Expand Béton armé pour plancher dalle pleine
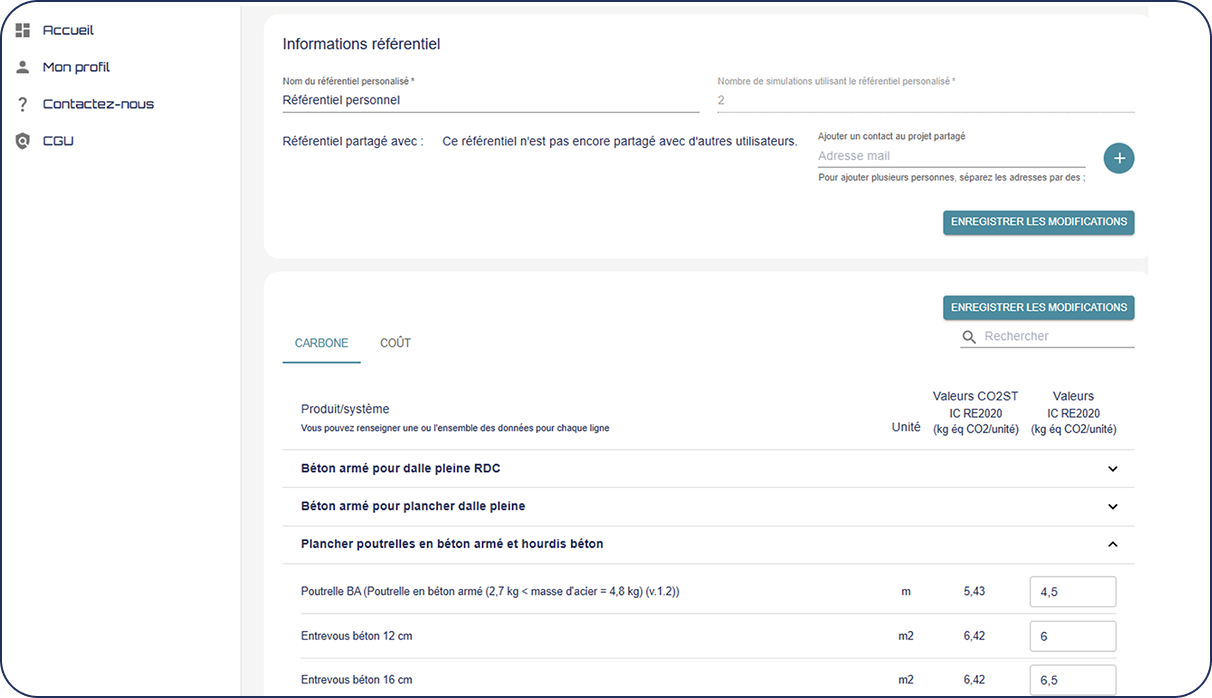The width and height of the screenshot is (1212, 698). 1113,507
